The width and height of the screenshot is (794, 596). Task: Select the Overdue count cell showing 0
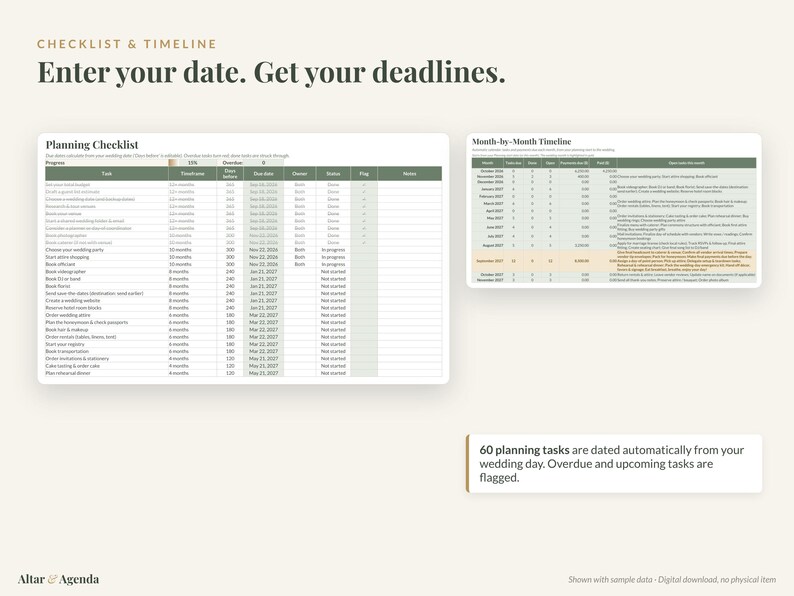click(x=263, y=163)
